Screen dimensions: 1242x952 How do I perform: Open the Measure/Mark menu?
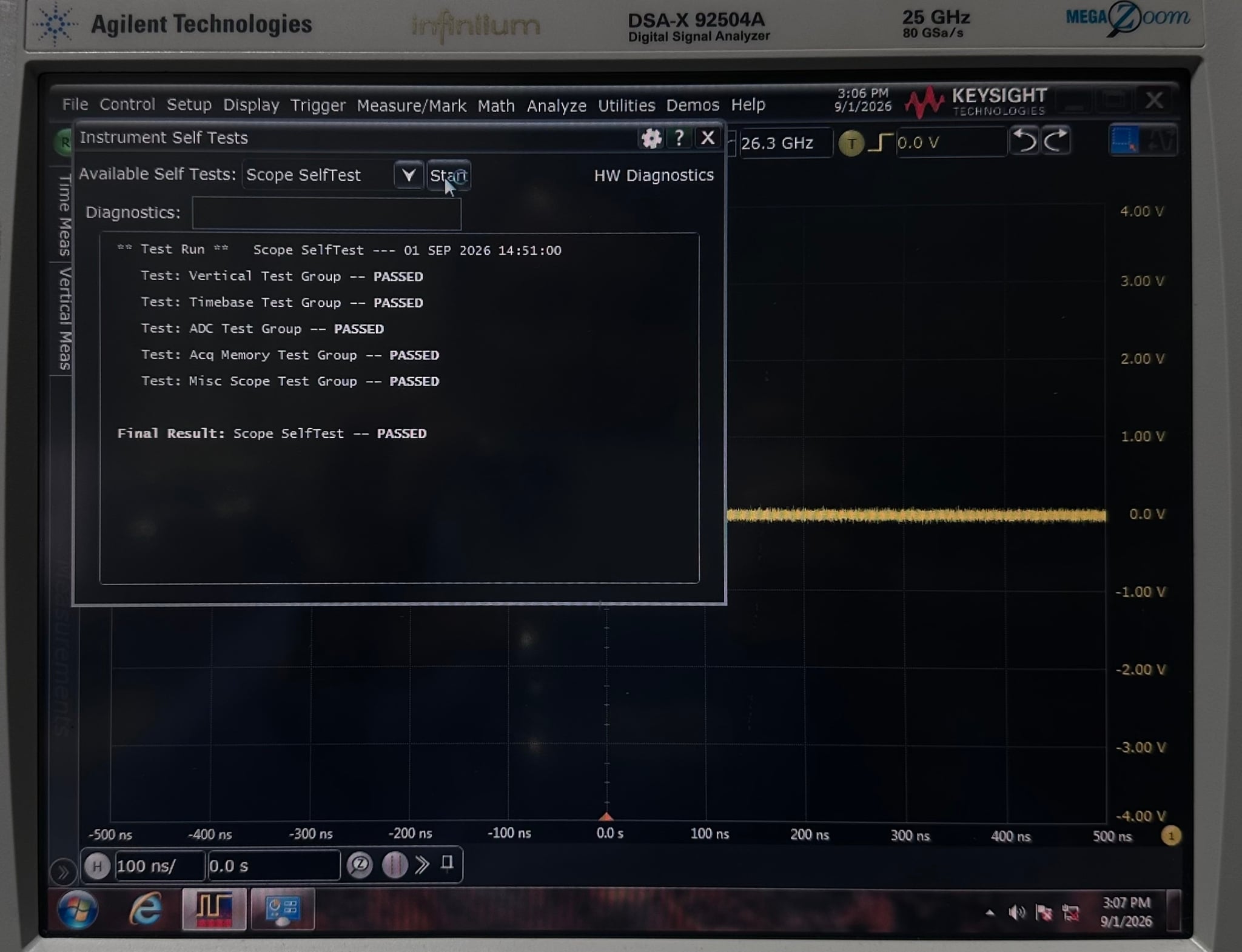click(x=412, y=106)
